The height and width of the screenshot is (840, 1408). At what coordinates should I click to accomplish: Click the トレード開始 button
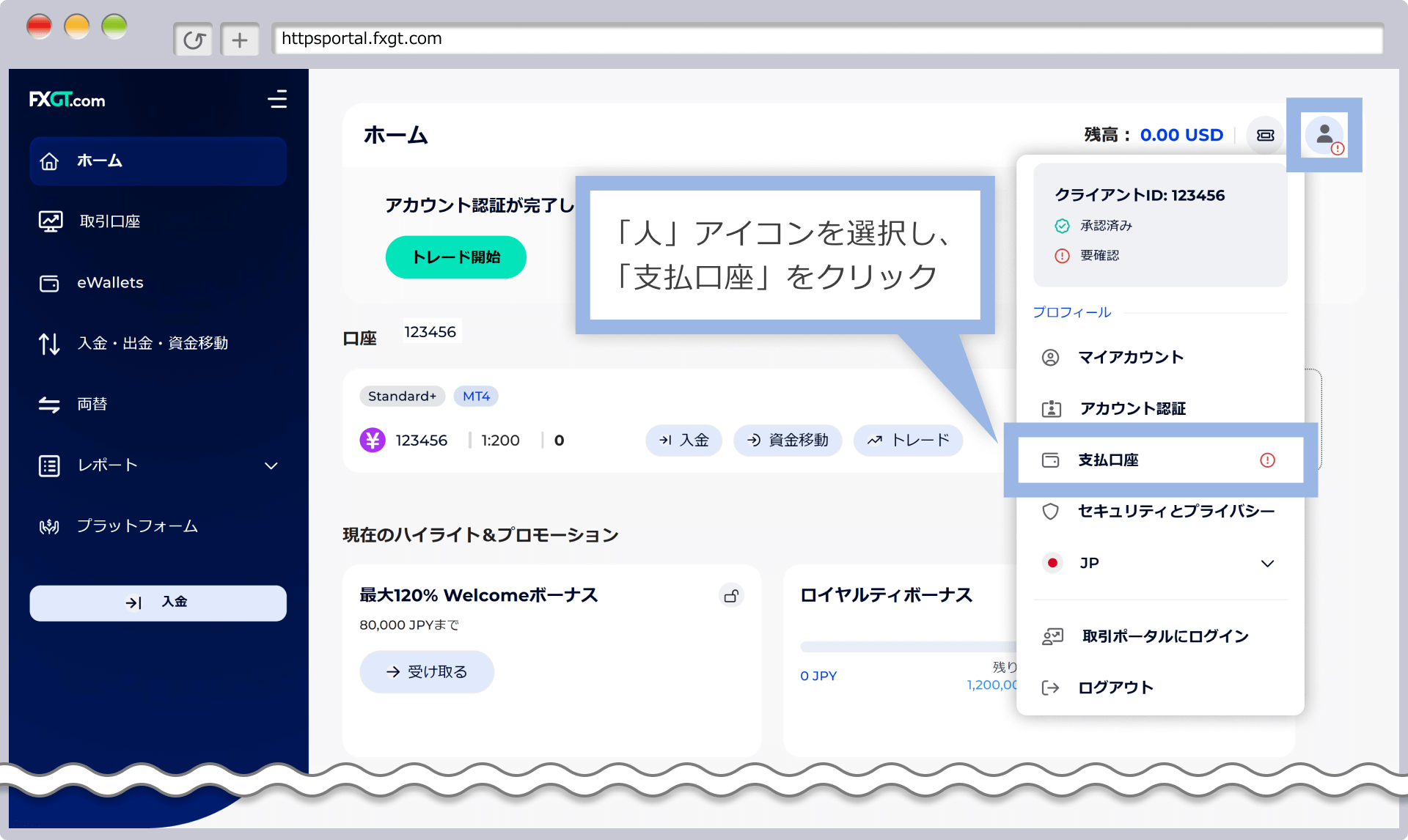tap(455, 257)
